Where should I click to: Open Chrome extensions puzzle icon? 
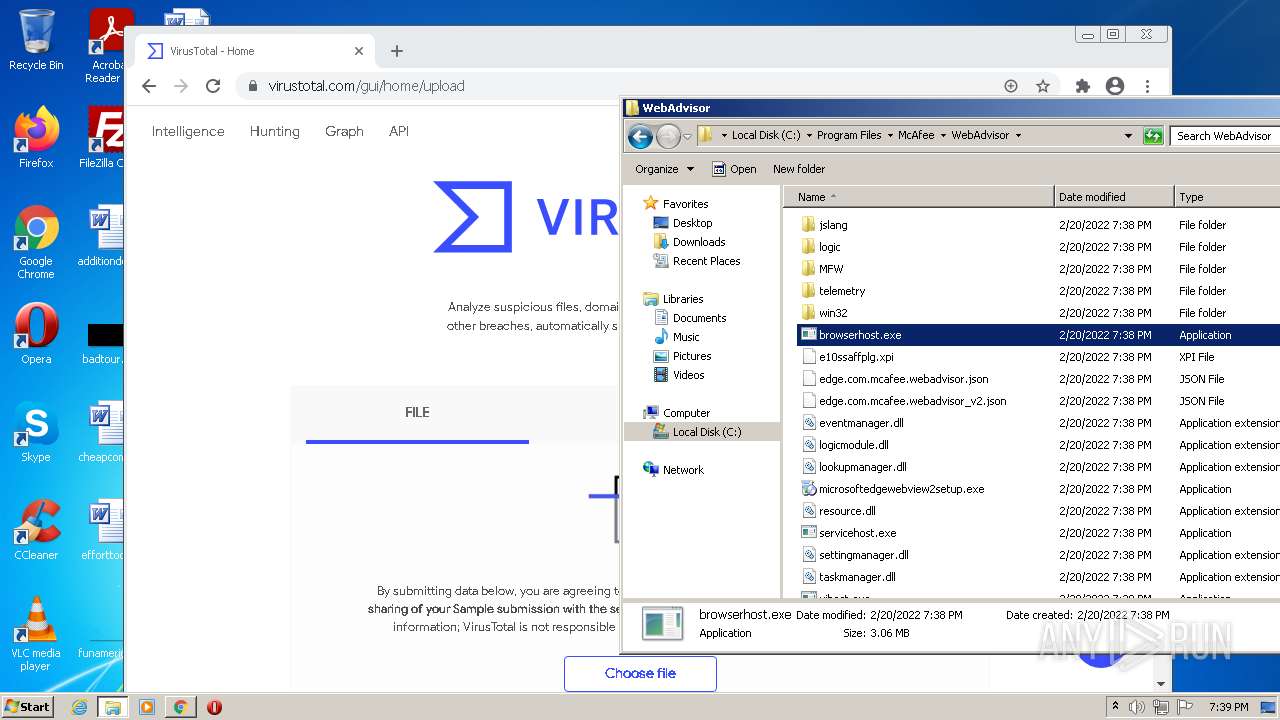[x=1082, y=86]
